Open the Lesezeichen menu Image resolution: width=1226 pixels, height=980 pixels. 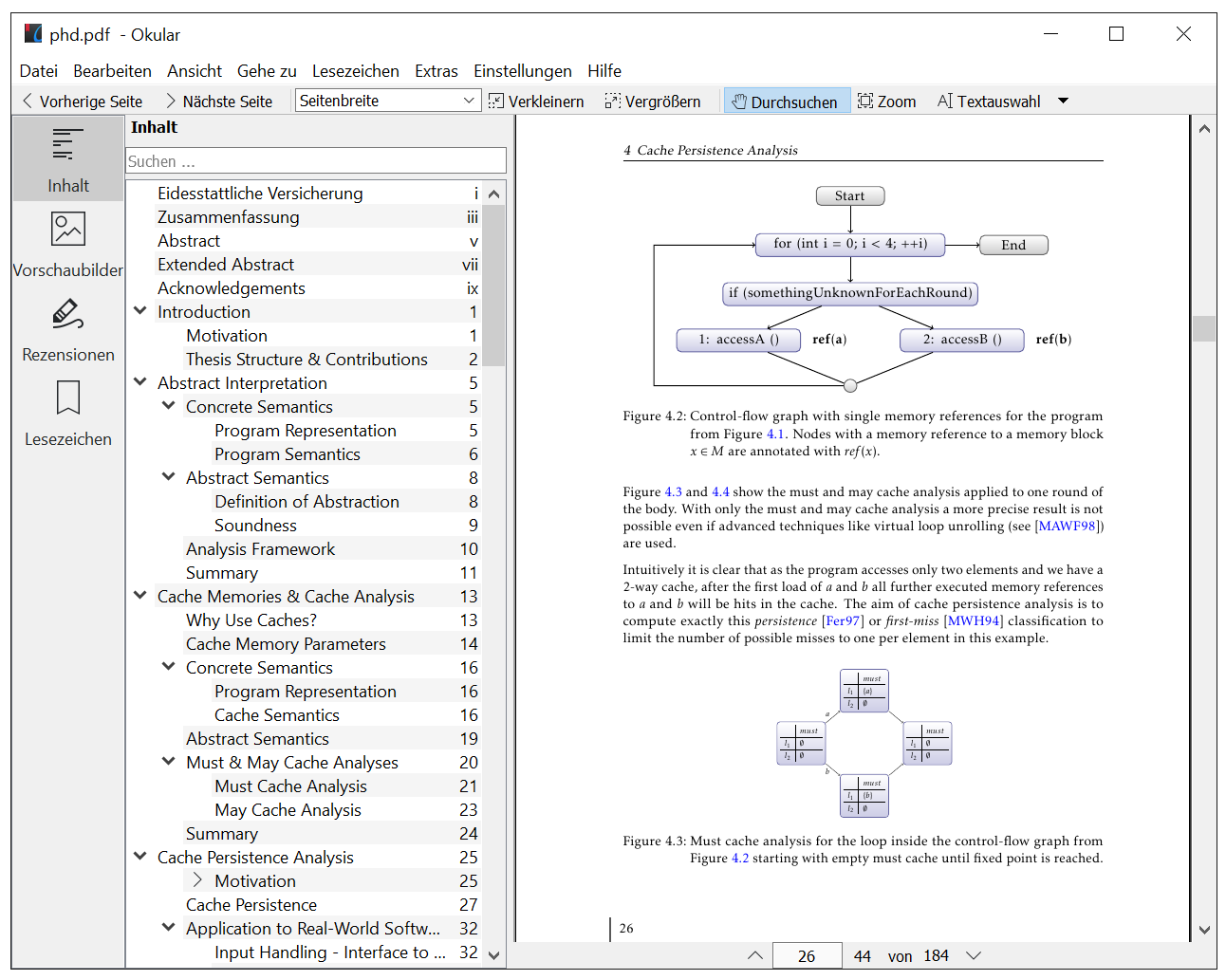356,71
